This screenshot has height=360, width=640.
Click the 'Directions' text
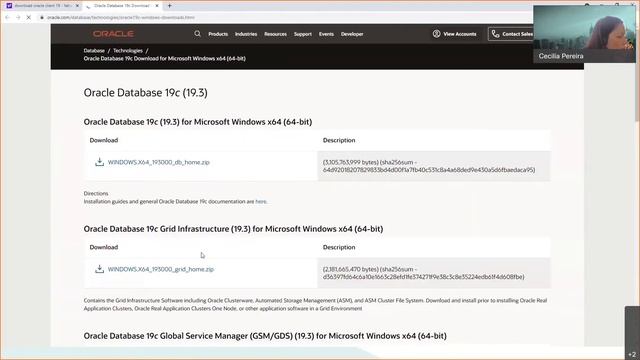[96, 193]
